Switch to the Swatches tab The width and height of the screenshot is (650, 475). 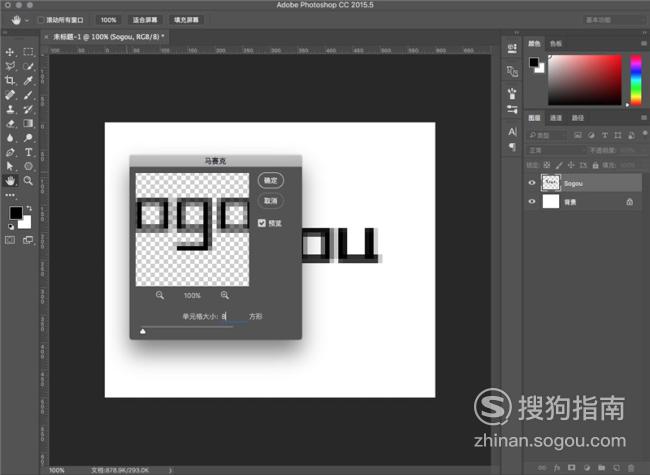point(555,44)
